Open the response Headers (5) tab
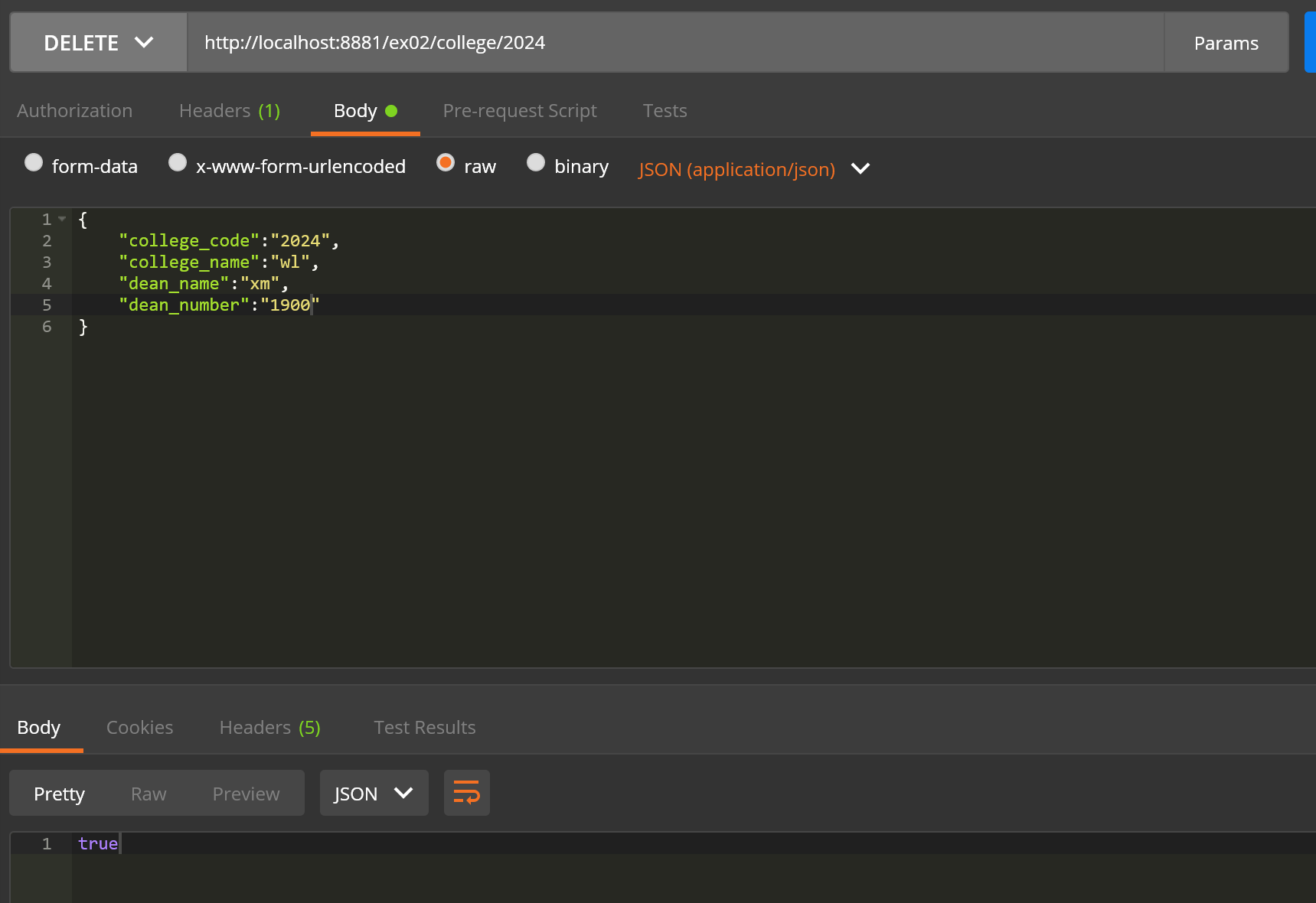Viewport: 1316px width, 903px height. pos(270,728)
